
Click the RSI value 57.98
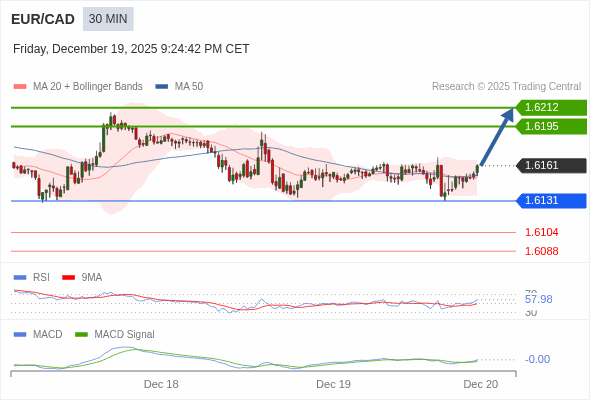[x=538, y=300]
